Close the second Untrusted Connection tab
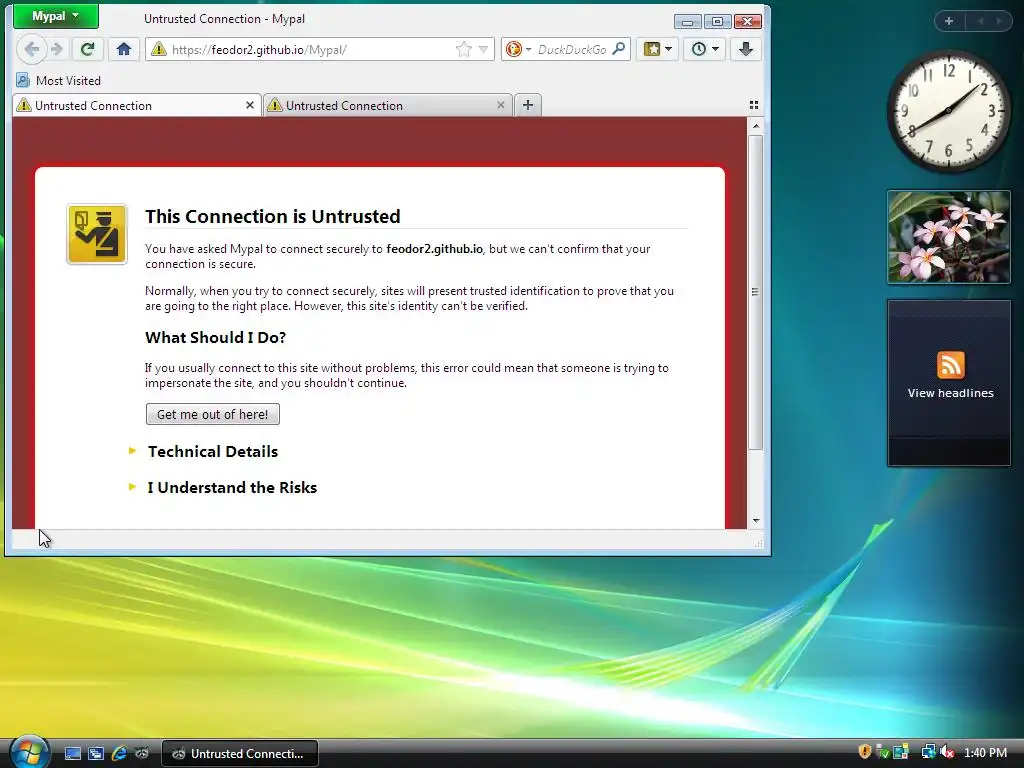Image resolution: width=1024 pixels, height=768 pixels. tap(501, 105)
